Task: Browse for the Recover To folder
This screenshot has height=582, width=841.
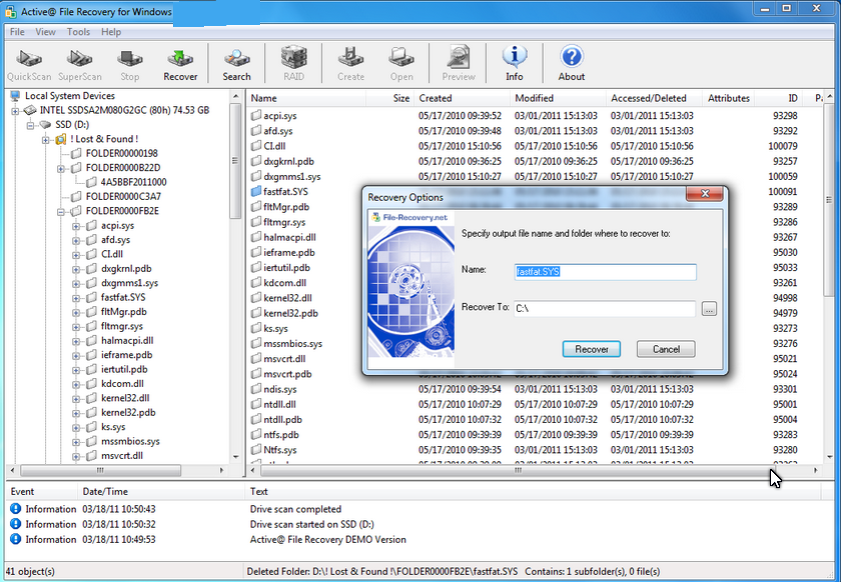Action: (709, 309)
